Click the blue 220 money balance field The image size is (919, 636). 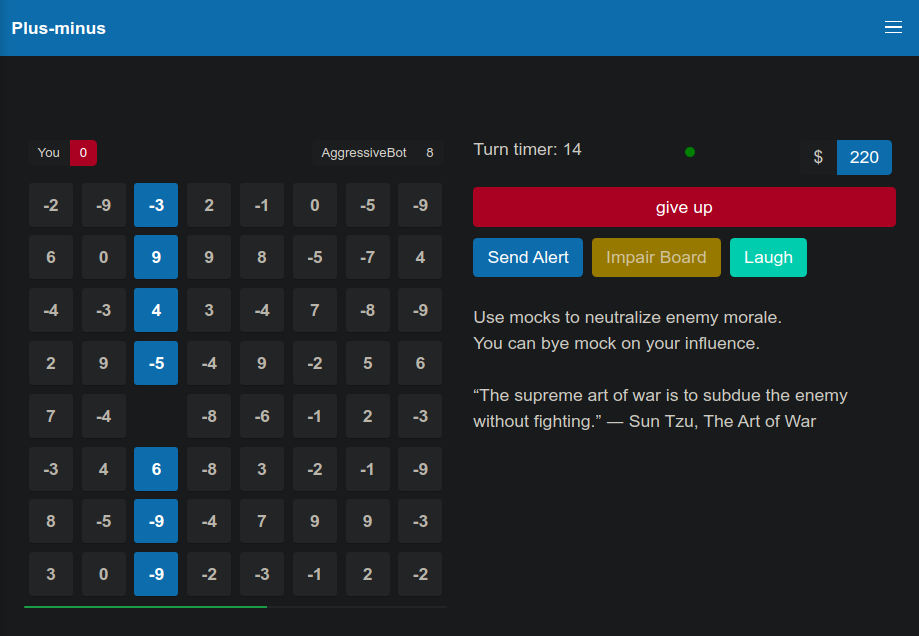(863, 157)
